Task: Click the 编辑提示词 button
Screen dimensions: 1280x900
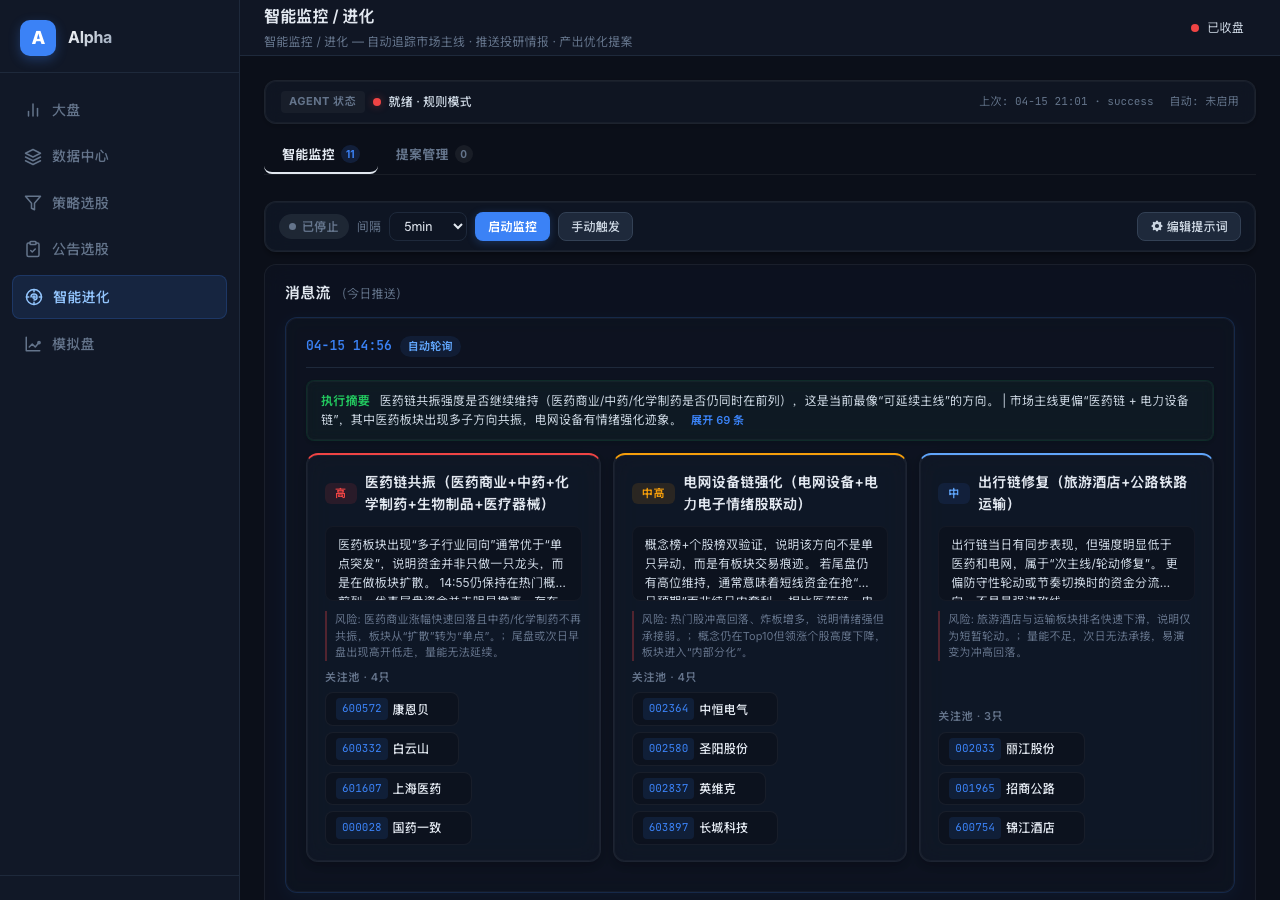Action: click(x=1189, y=227)
